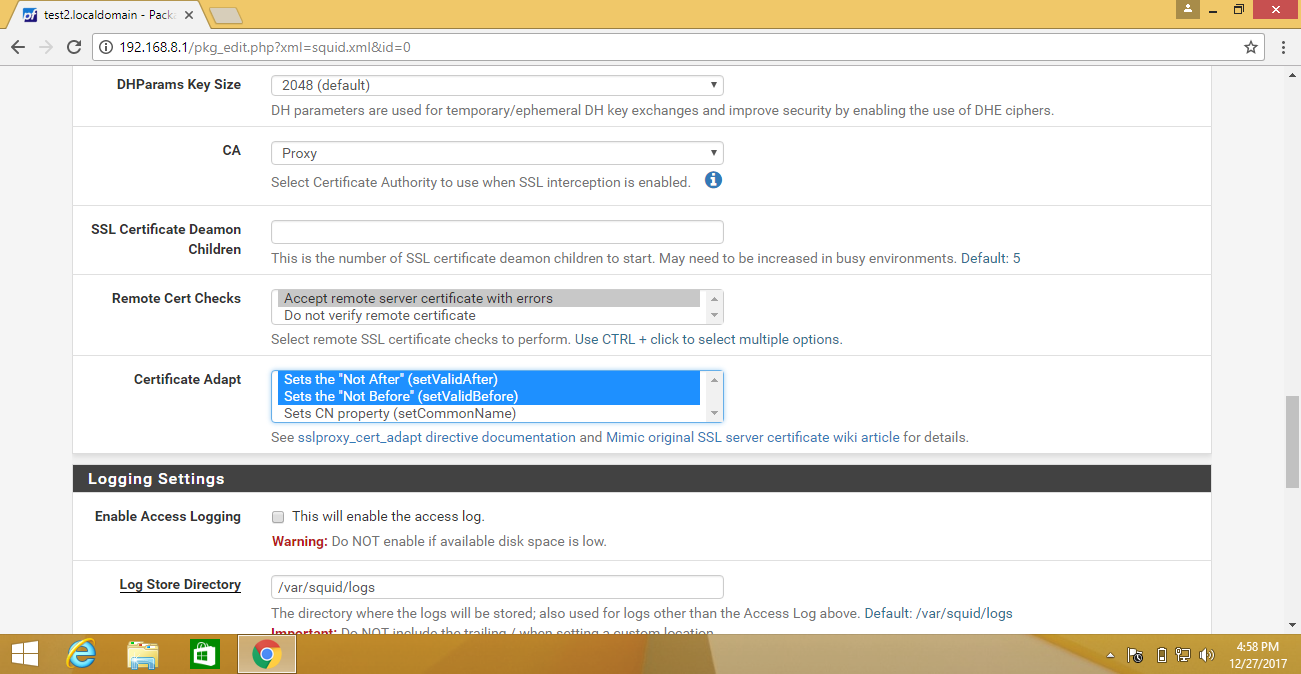This screenshot has width=1301, height=674.
Task: Click the page vertical scrollbar thumb
Action: click(x=1292, y=441)
